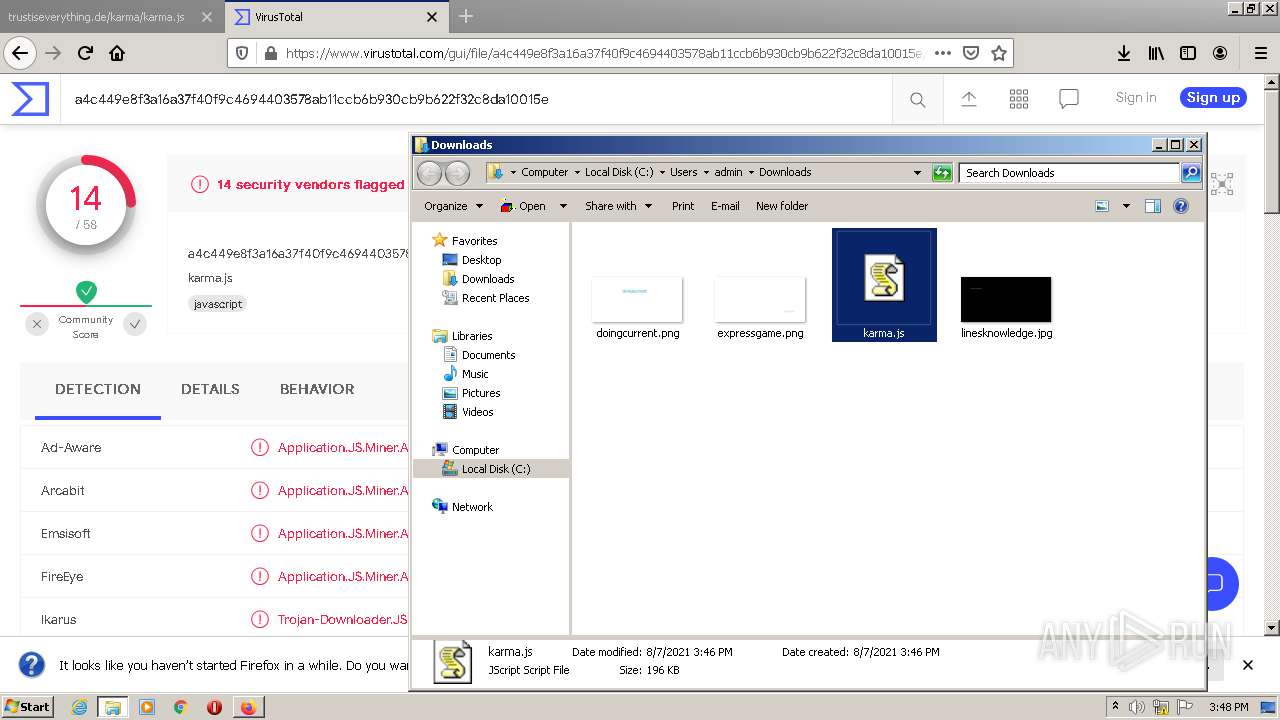Open a new Firefox tab
Screen dimensions: 1280x720
pyautogui.click(x=466, y=16)
